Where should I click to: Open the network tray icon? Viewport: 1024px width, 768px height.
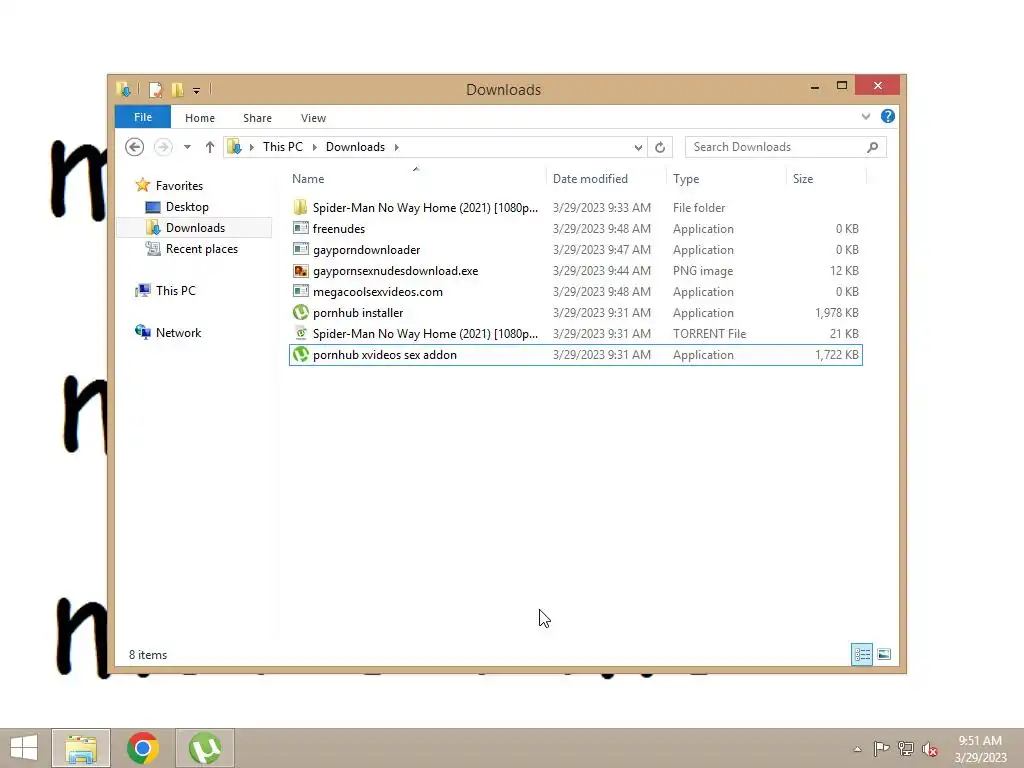click(x=906, y=749)
